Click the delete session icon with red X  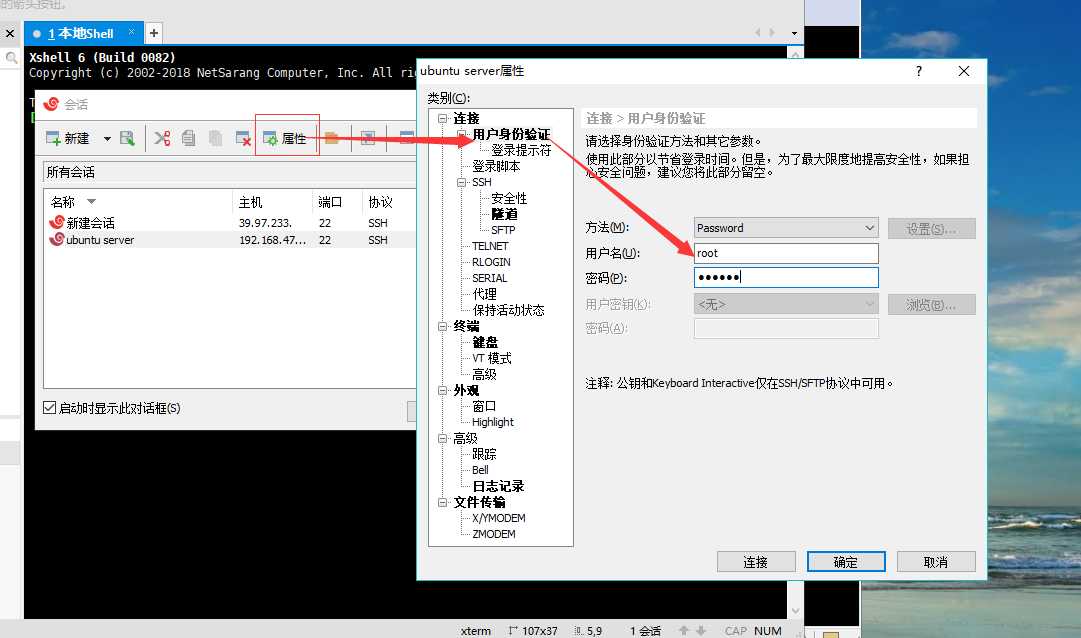pyautogui.click(x=243, y=139)
